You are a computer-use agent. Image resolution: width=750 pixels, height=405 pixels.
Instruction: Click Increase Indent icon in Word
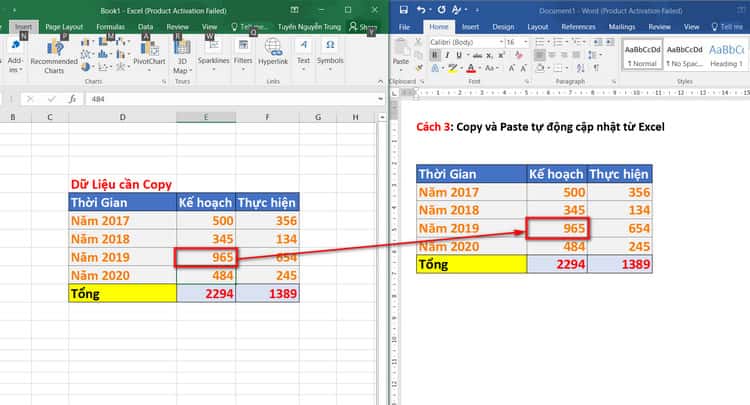point(609,43)
